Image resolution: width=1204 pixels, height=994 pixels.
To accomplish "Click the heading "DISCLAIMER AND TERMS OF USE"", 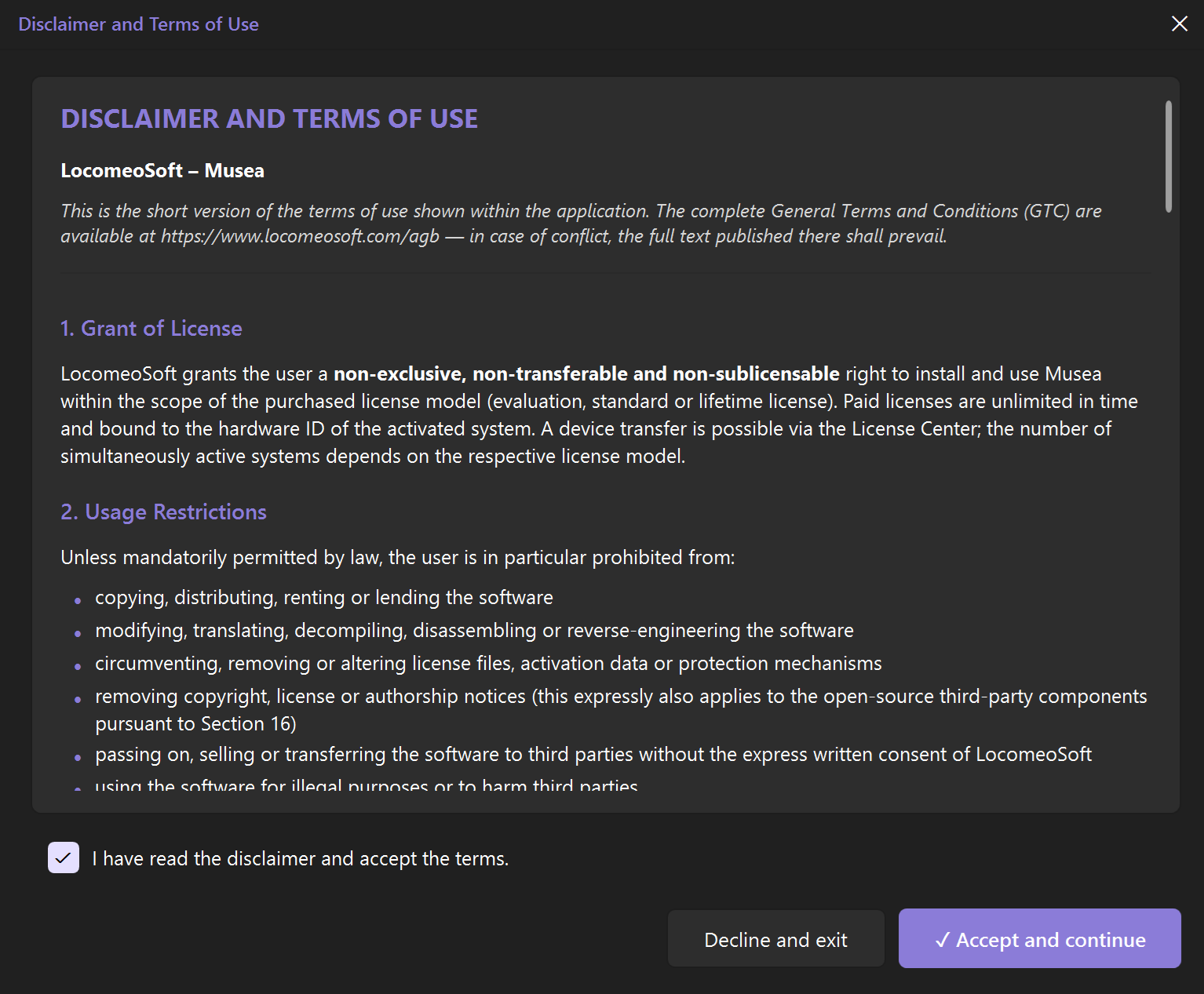I will tap(269, 118).
